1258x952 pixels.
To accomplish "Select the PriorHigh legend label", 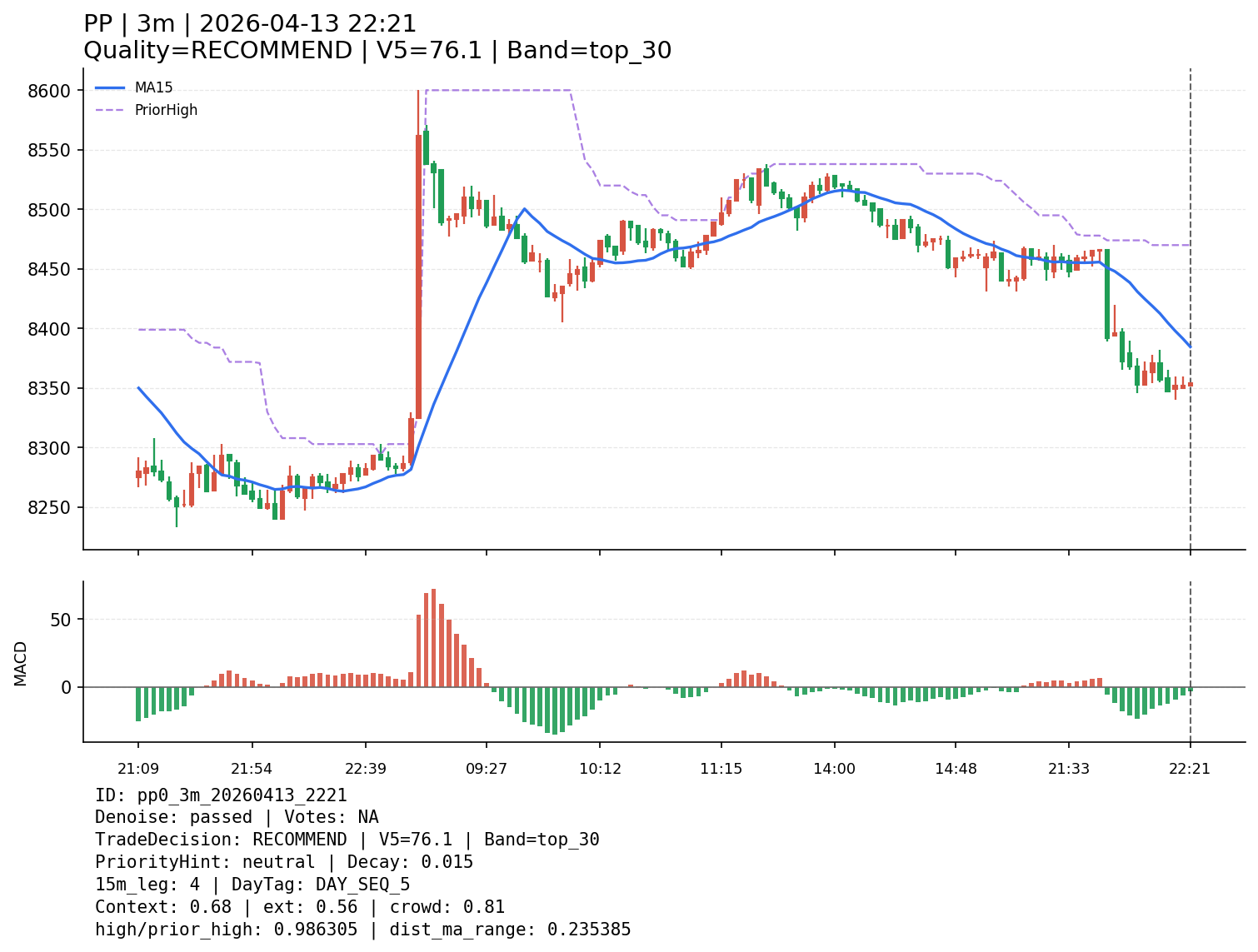I will pyautogui.click(x=166, y=110).
